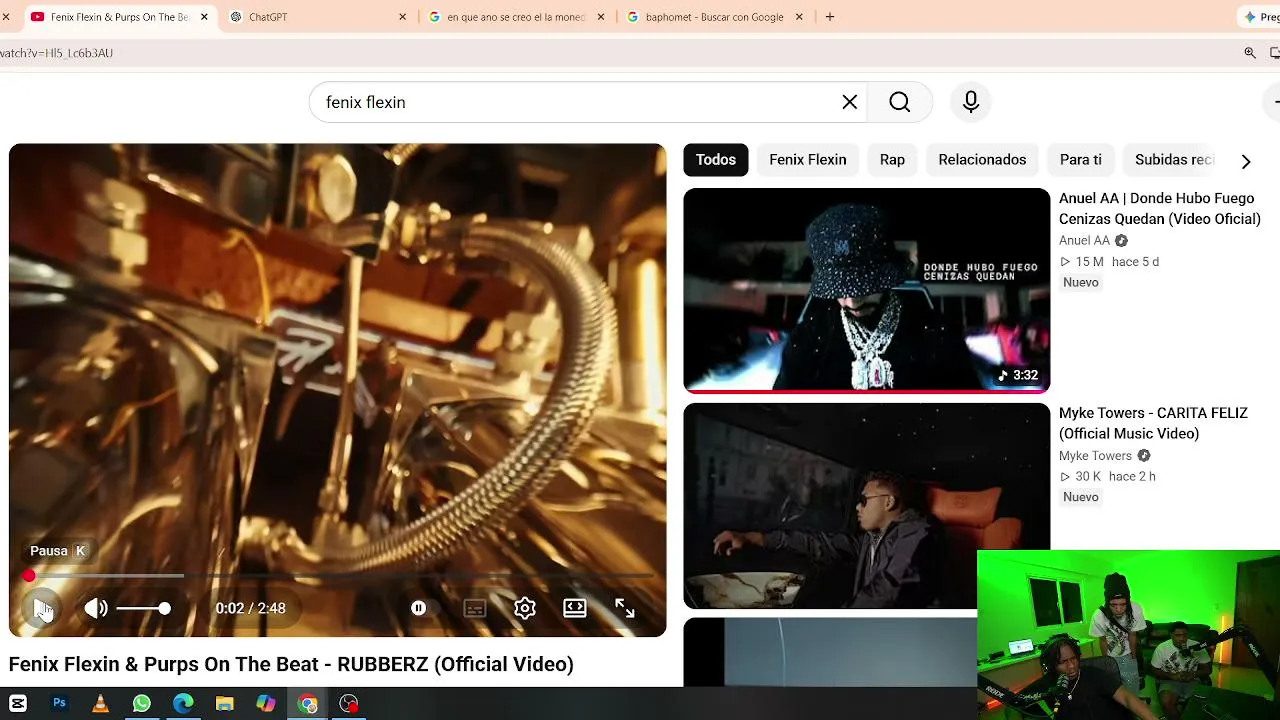Open the zoom magnifier icon in address bar
This screenshot has width=1280, height=720.
(1250, 53)
